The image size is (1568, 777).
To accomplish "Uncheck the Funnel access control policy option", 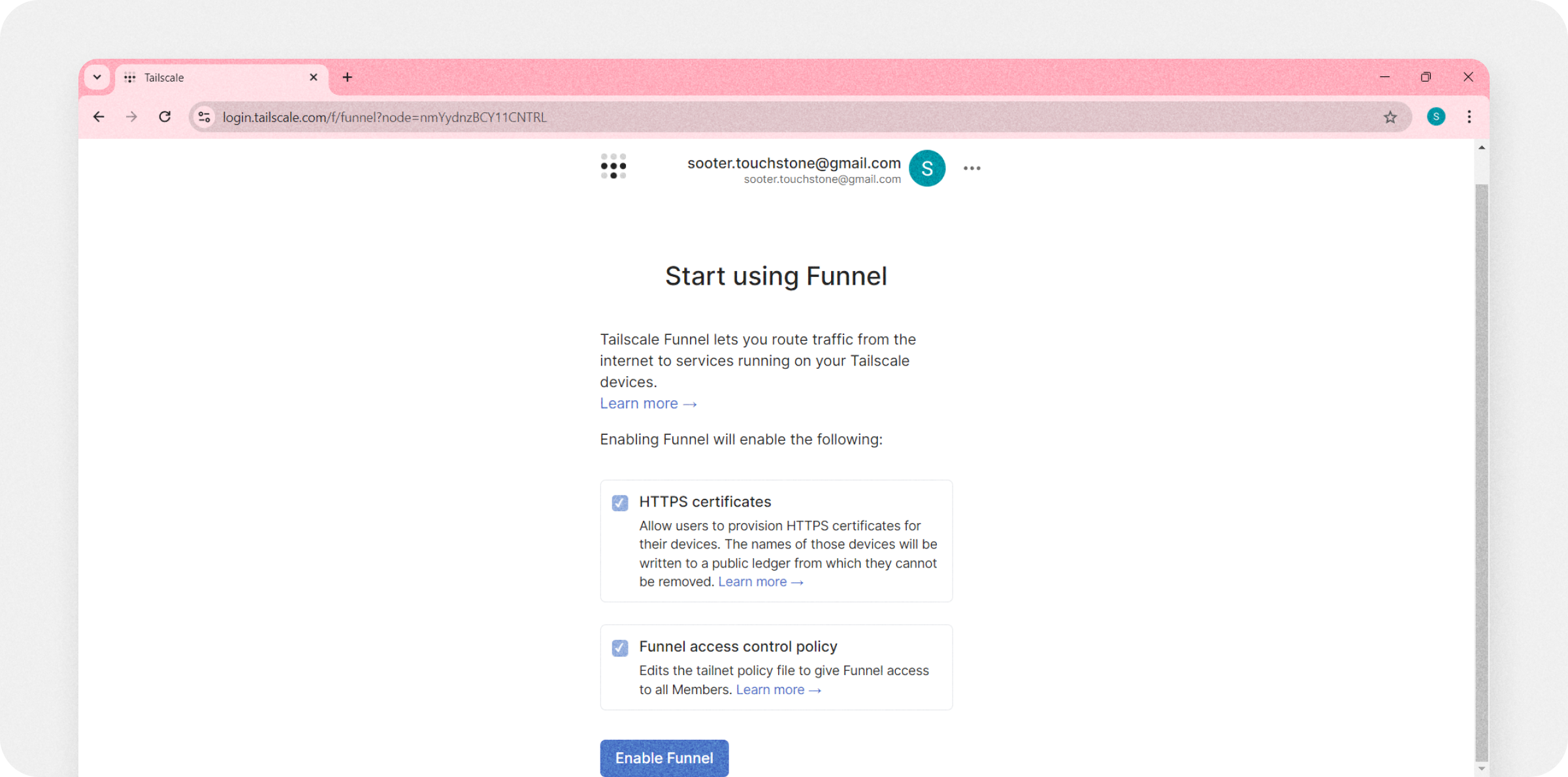I will tap(619, 648).
